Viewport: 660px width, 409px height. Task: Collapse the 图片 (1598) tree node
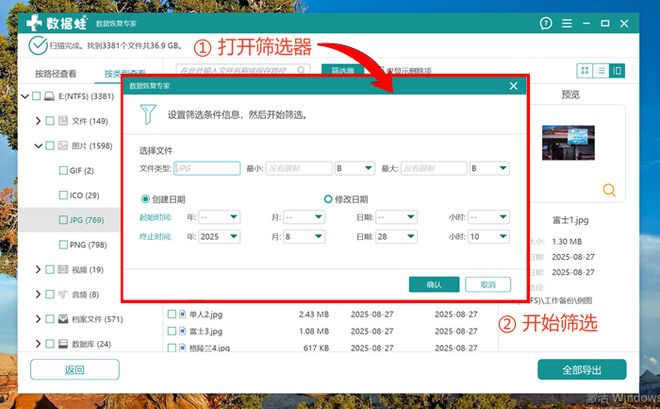(x=38, y=145)
